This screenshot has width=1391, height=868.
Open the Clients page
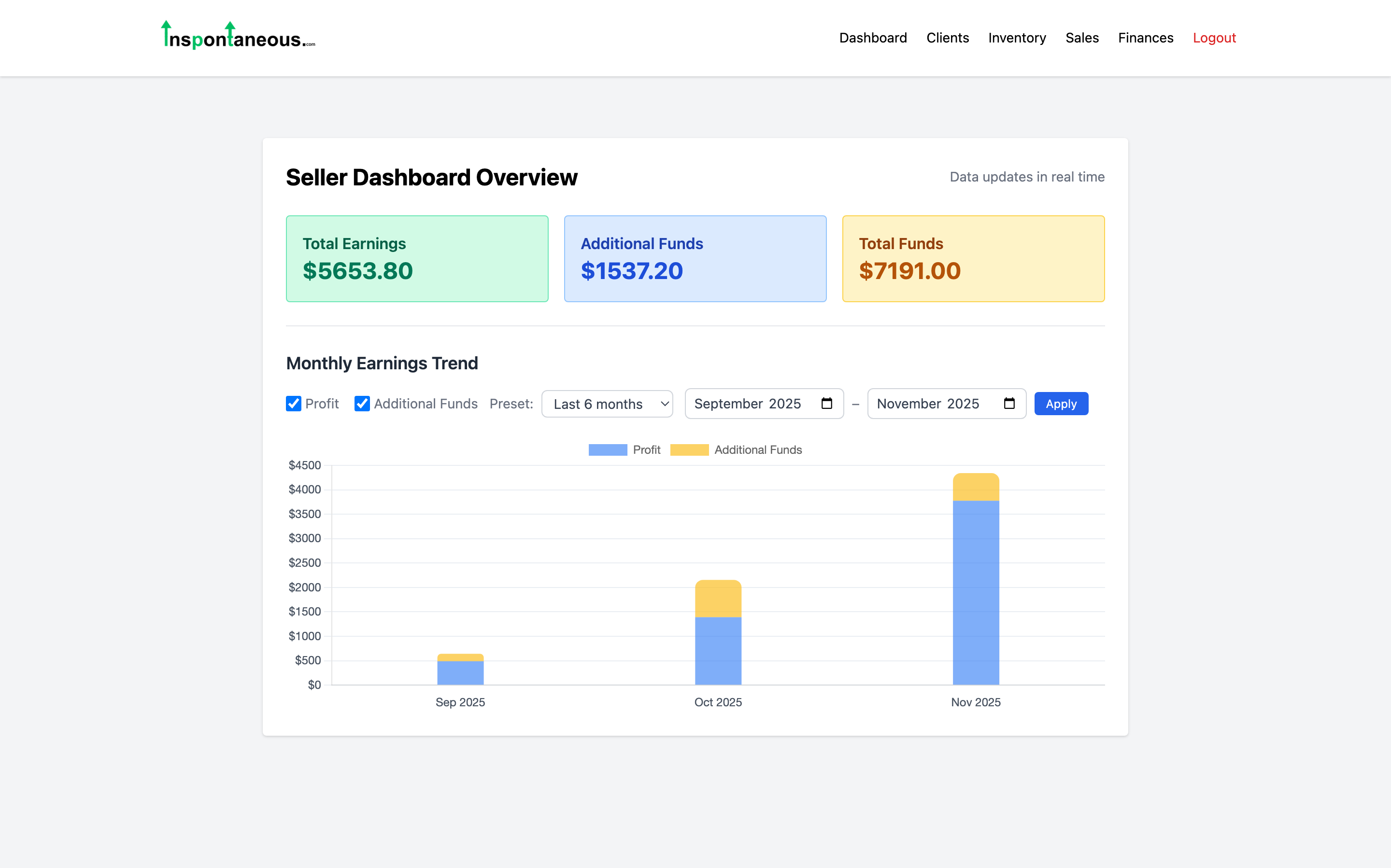pyautogui.click(x=948, y=38)
